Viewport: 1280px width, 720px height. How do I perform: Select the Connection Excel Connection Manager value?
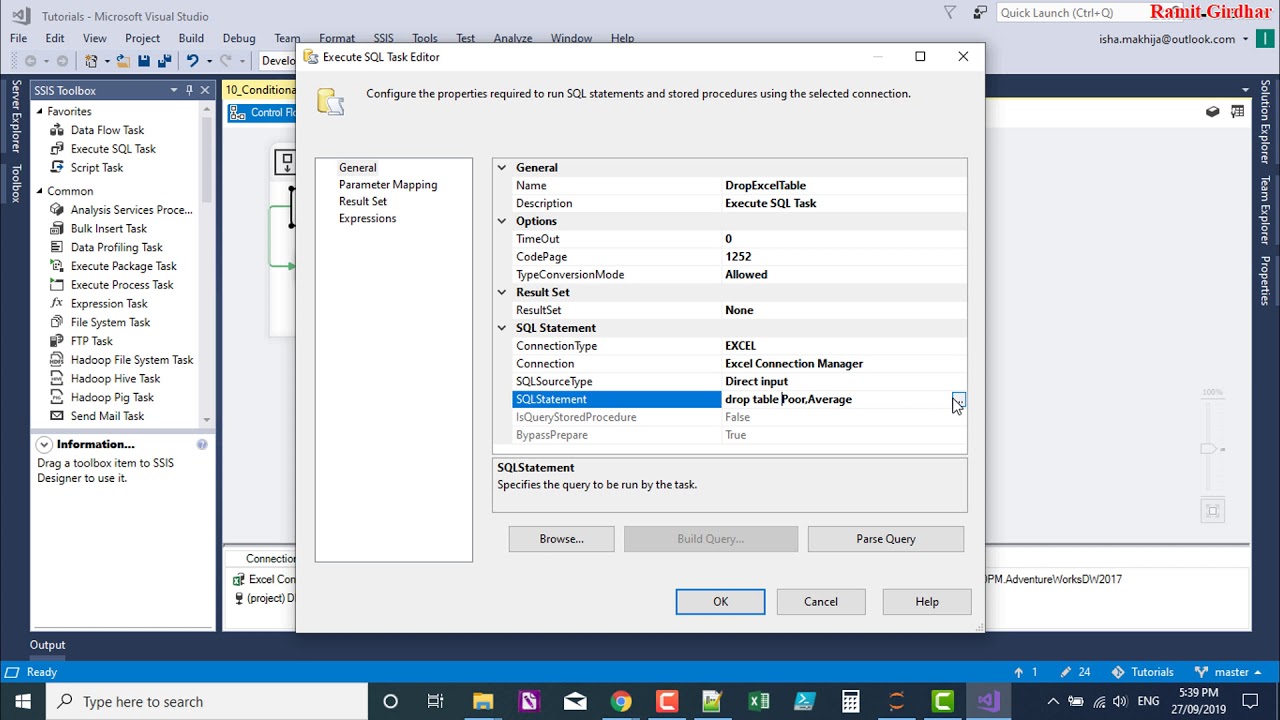click(x=844, y=364)
